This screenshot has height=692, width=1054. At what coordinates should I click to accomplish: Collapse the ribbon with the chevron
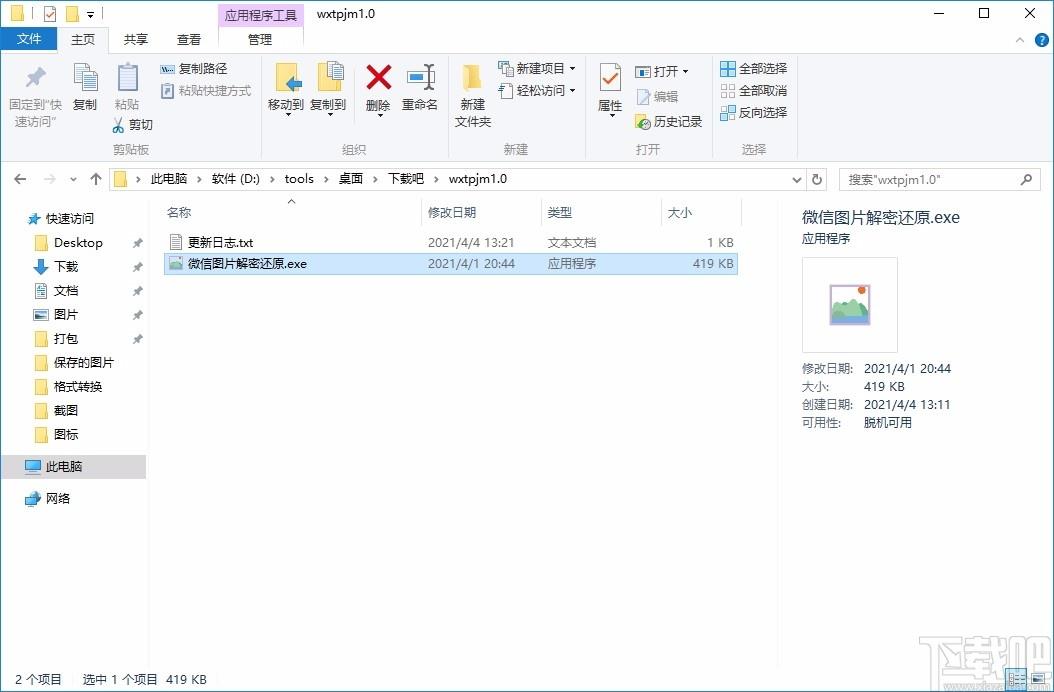point(1020,40)
